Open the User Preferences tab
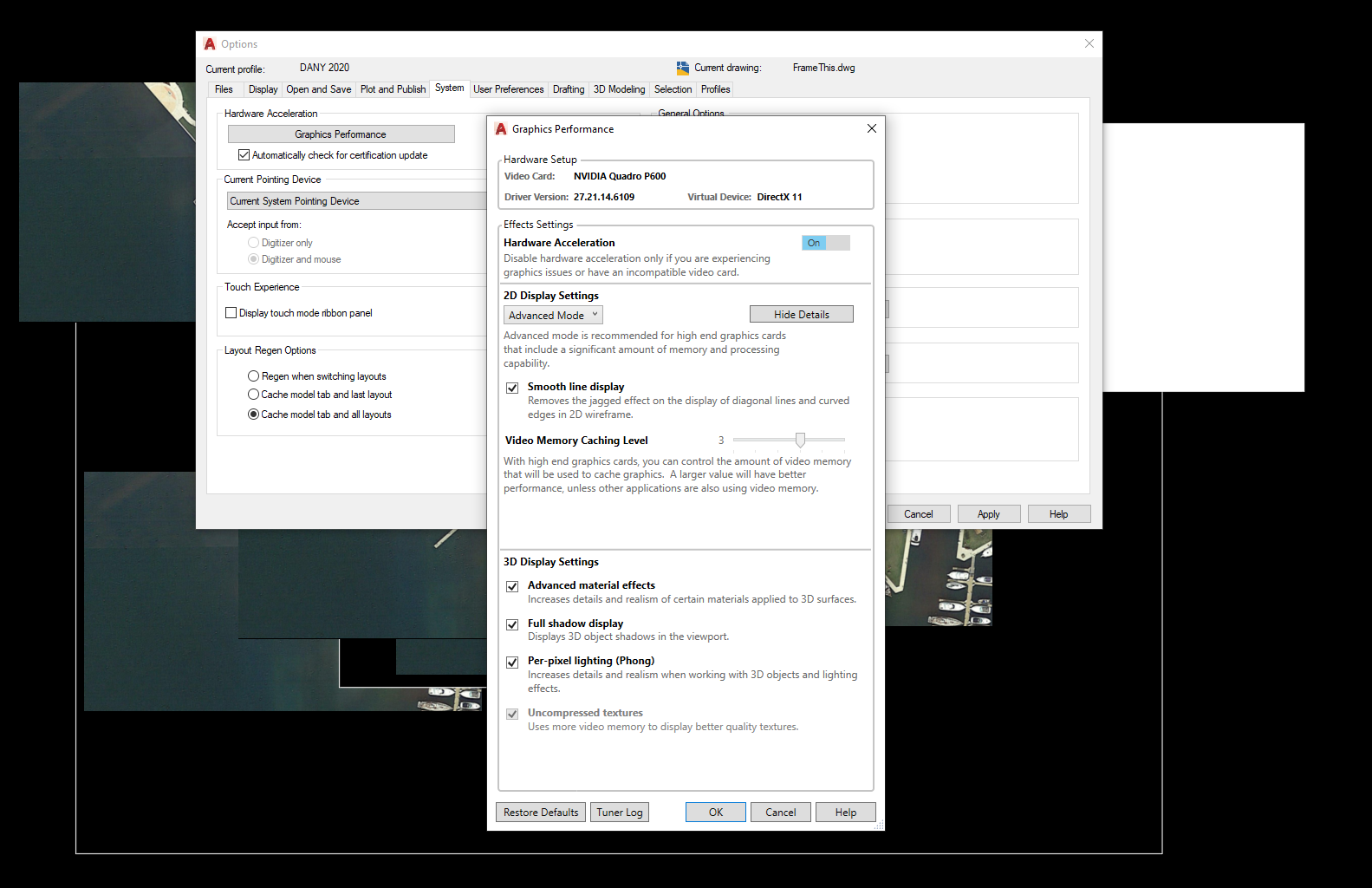The height and width of the screenshot is (888, 1372). point(509,89)
